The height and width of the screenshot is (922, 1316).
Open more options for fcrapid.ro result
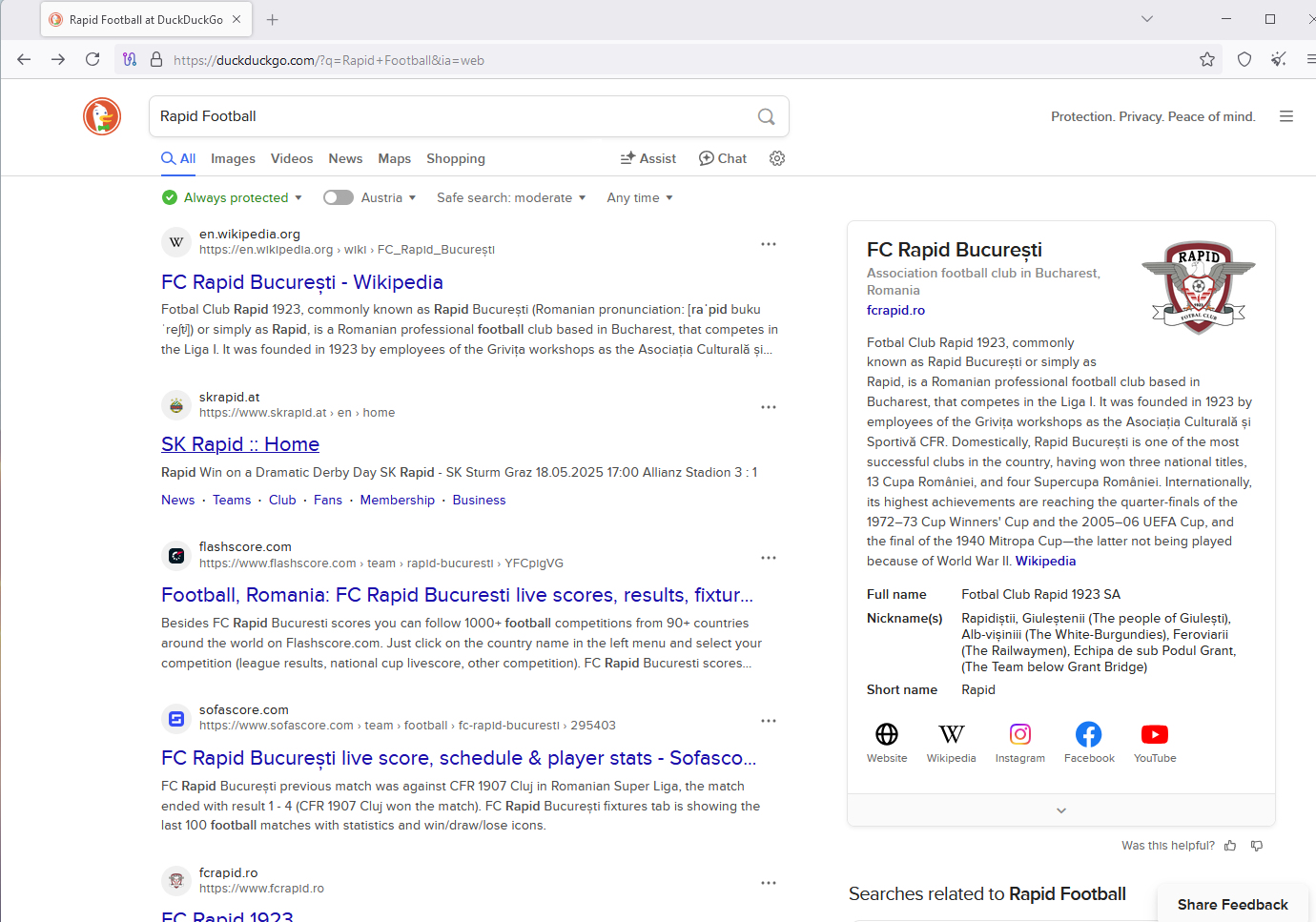[769, 883]
